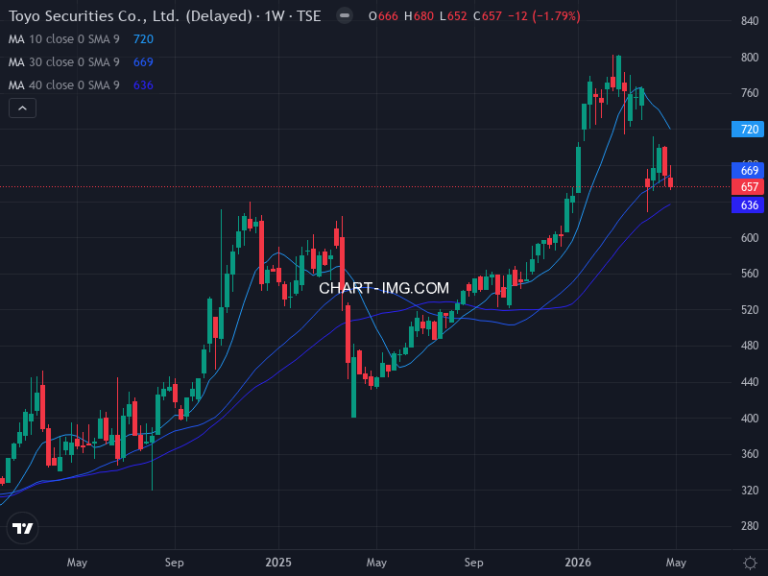The image size is (768, 576).
Task: Click the May label after 2026
Action: coord(676,562)
